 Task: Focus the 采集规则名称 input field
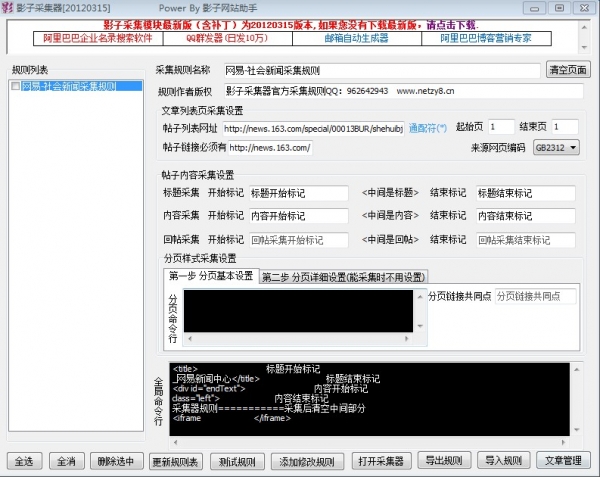point(382,70)
